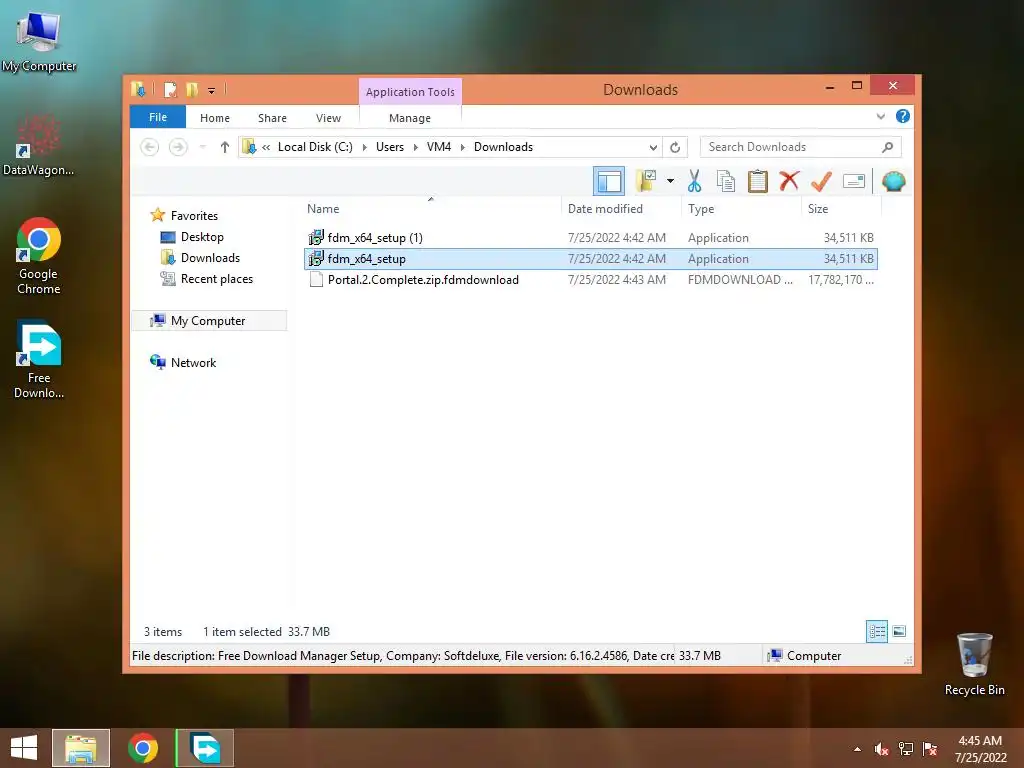Open the Recycle Bin

(x=974, y=665)
